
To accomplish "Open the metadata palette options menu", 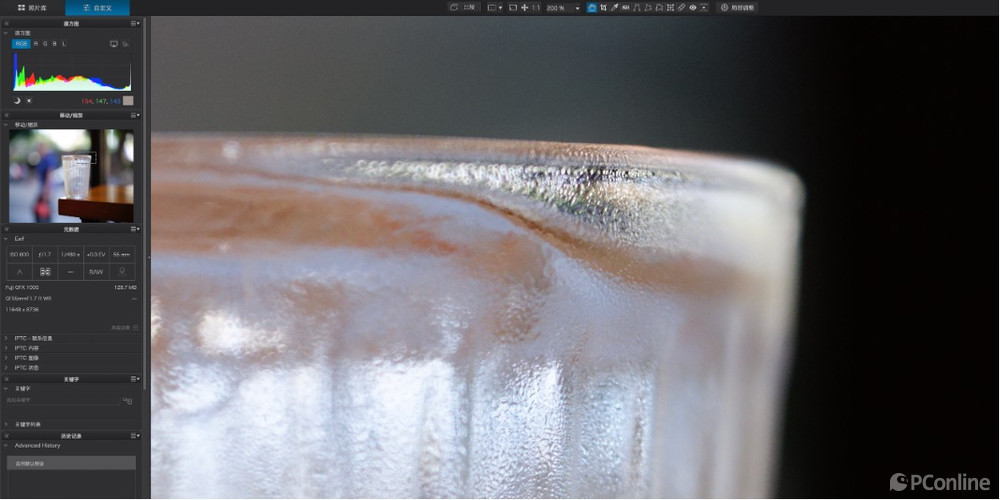I will point(135,229).
